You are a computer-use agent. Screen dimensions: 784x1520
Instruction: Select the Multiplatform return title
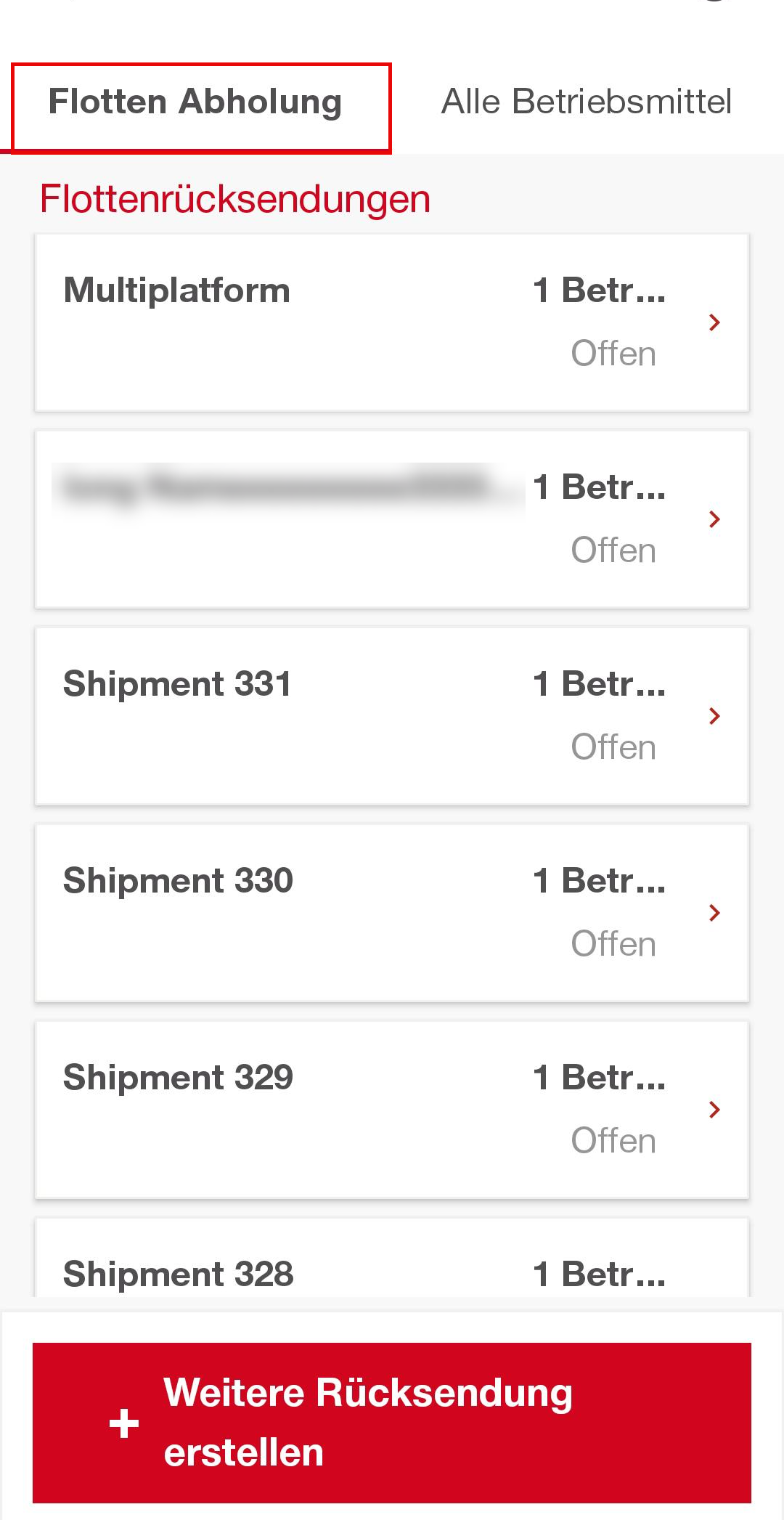click(176, 290)
